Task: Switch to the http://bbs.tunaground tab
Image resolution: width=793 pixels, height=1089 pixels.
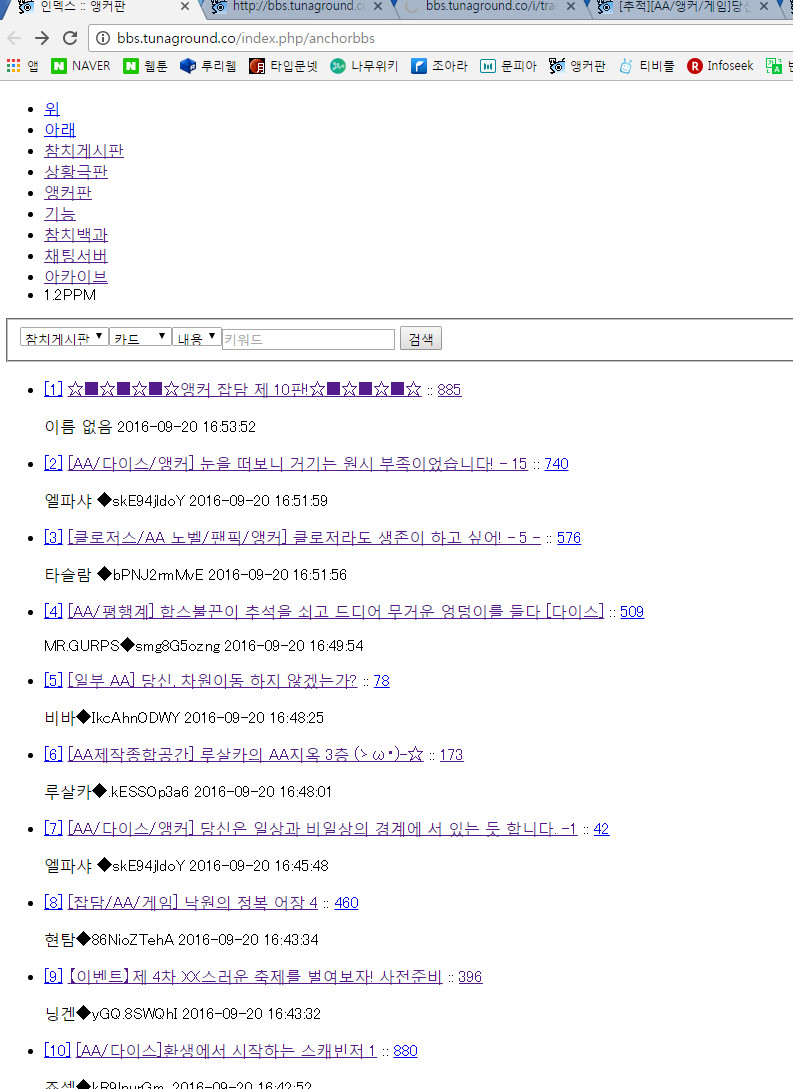Action: click(x=295, y=7)
